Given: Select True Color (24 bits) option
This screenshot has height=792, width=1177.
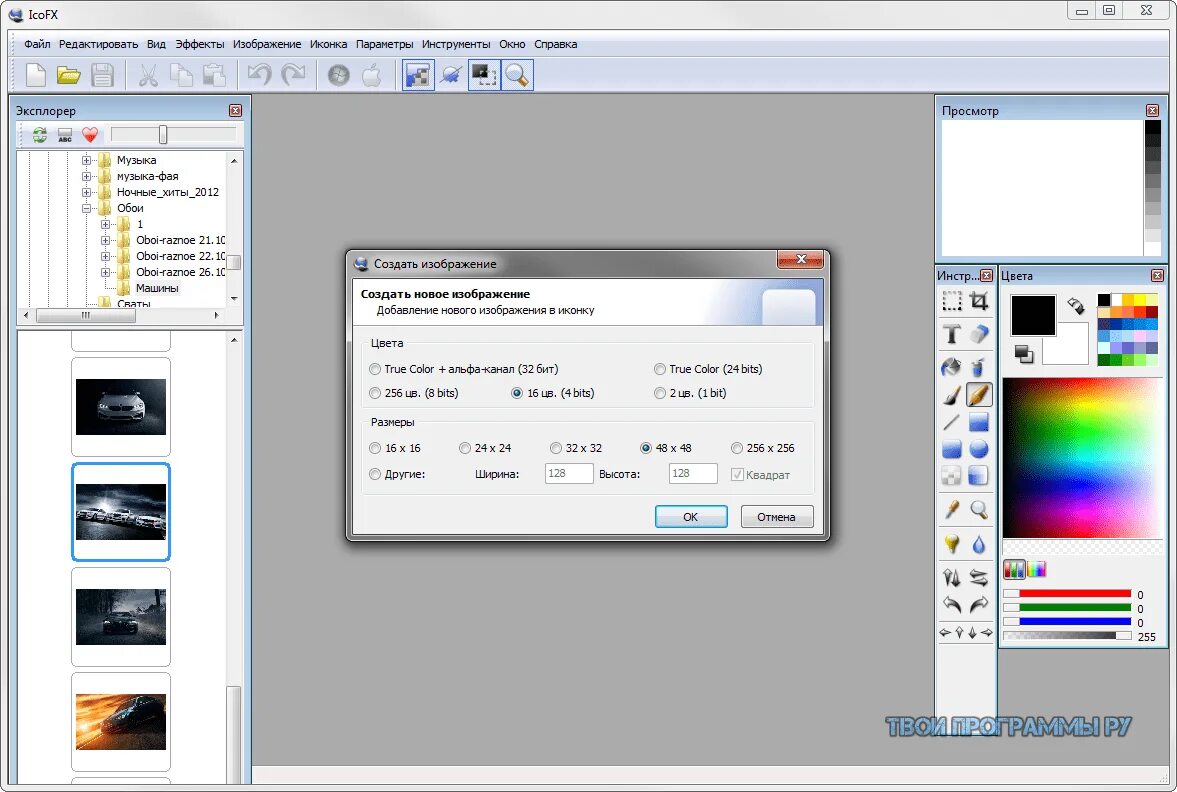Looking at the screenshot, I should (x=708, y=369).
